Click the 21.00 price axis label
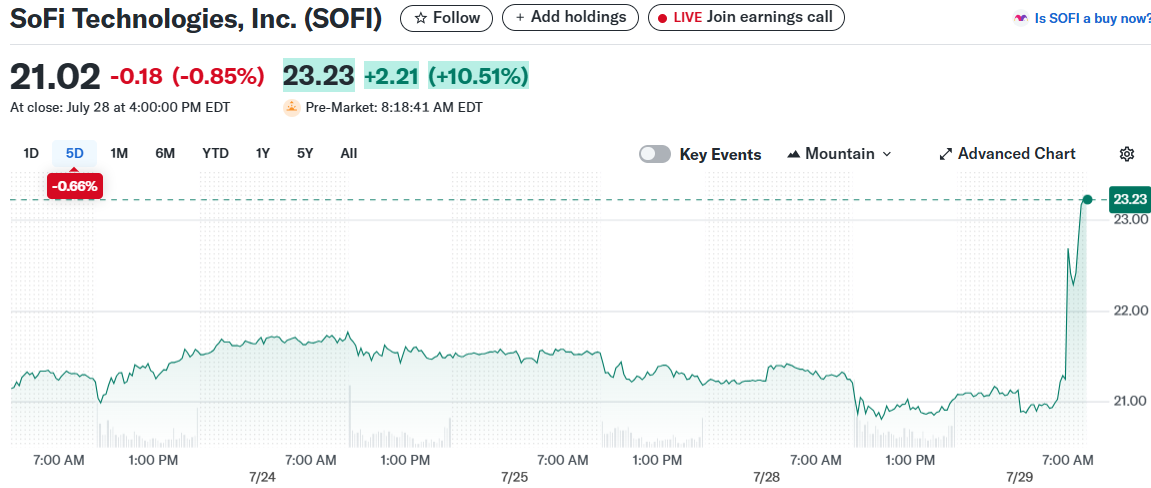This screenshot has height=488, width=1151. click(1130, 401)
